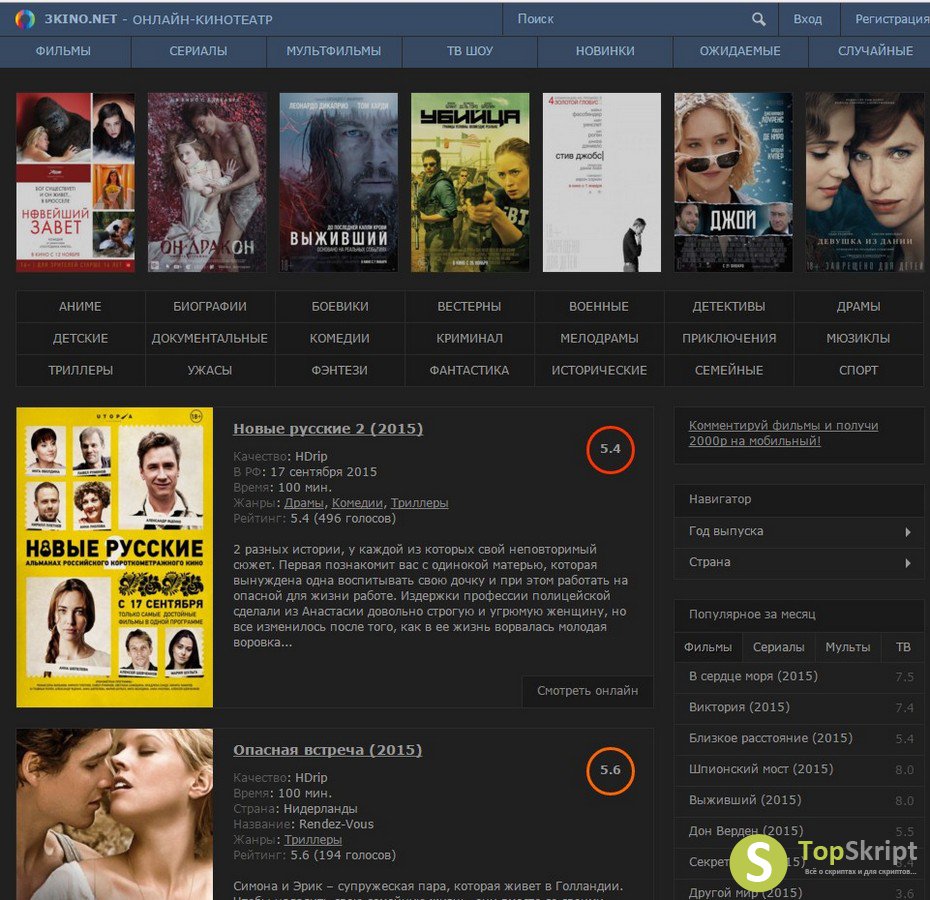The width and height of the screenshot is (930, 900).
Task: Select the ФАНТАСТИКА genre
Action: click(x=470, y=371)
